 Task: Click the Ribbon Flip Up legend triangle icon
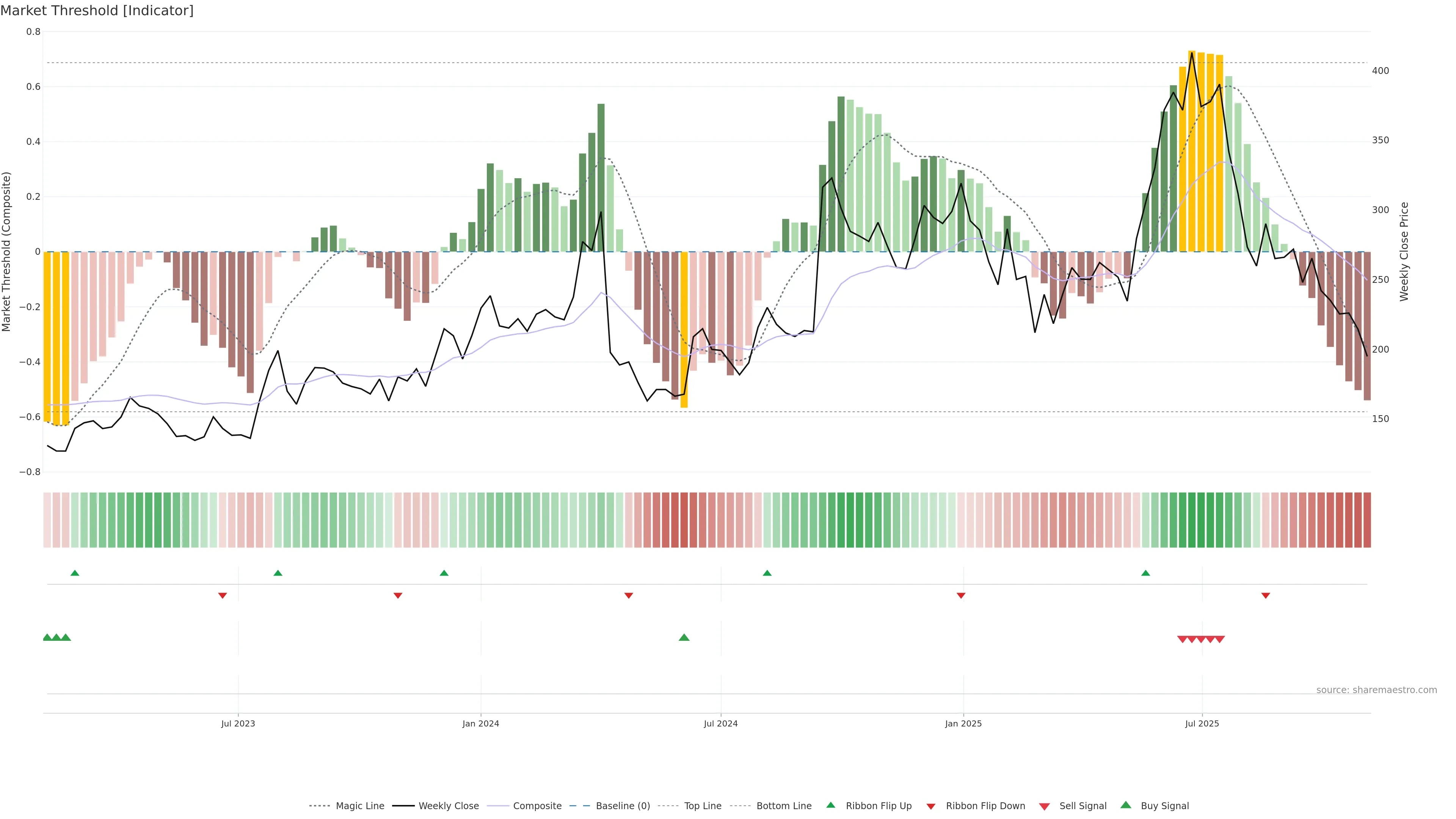point(830,805)
